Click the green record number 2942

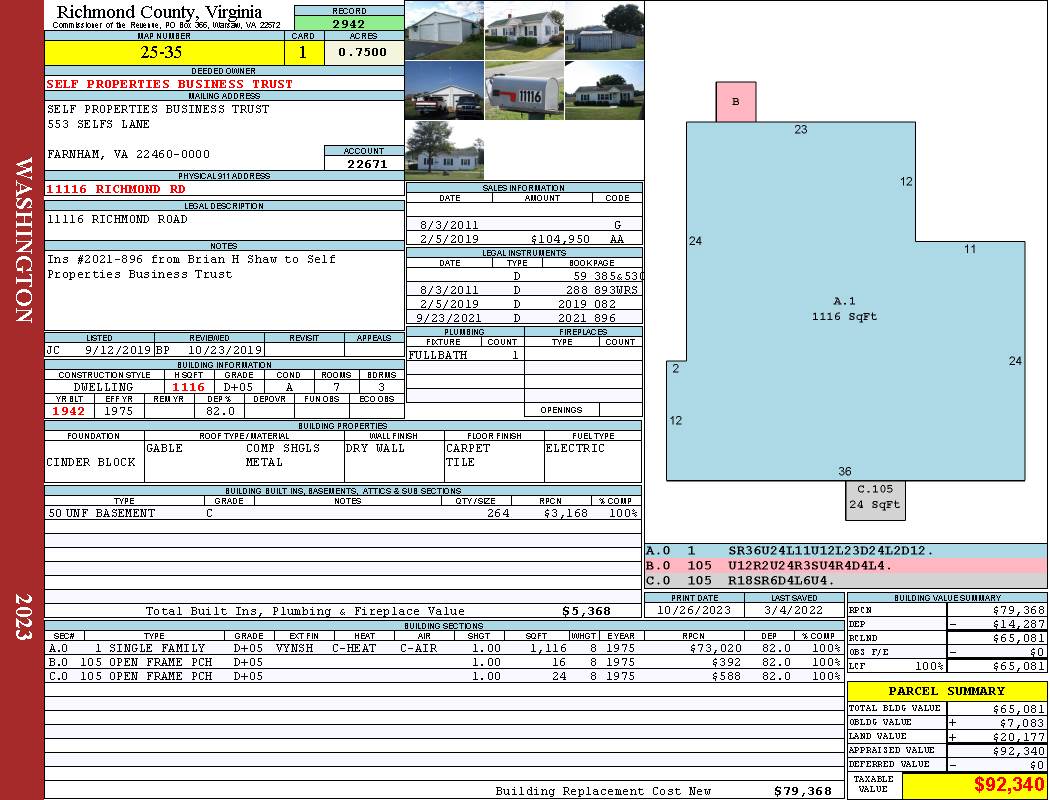click(349, 23)
